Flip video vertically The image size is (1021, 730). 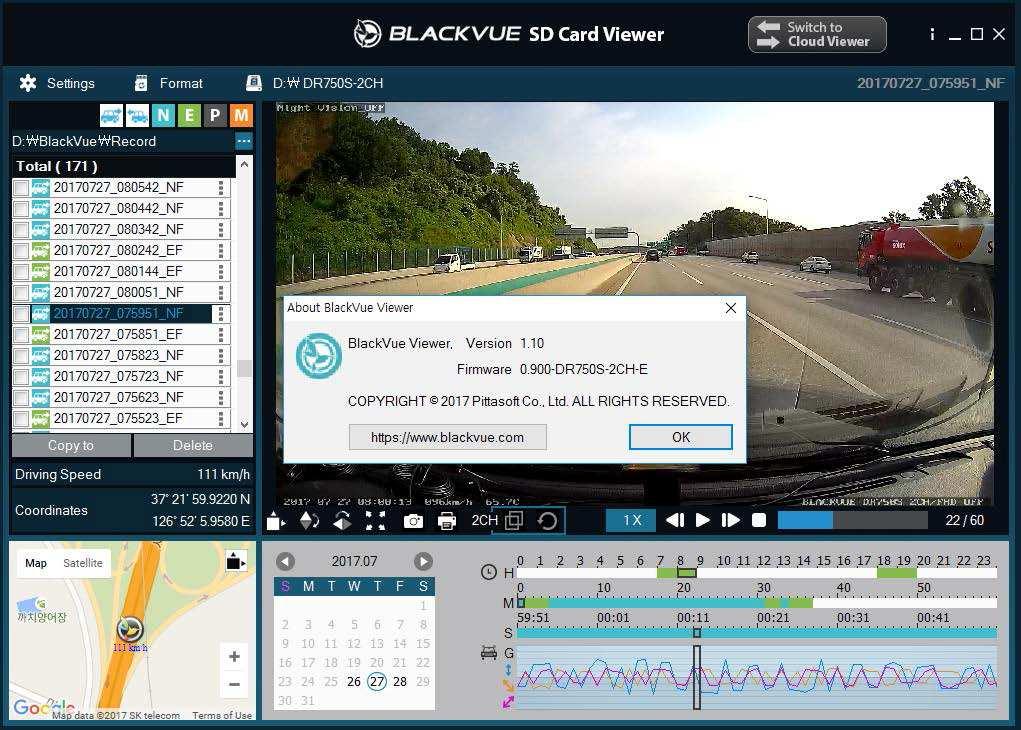pos(309,521)
